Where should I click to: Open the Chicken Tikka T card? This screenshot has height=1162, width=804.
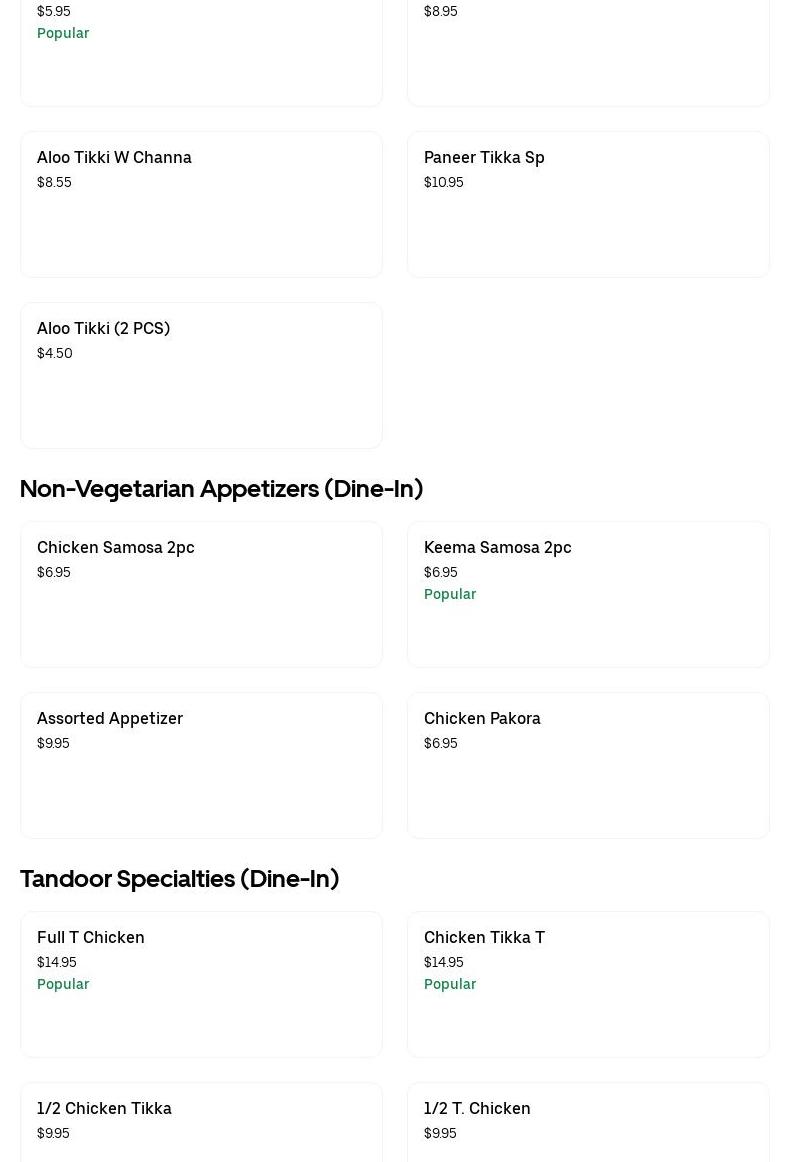(588, 984)
